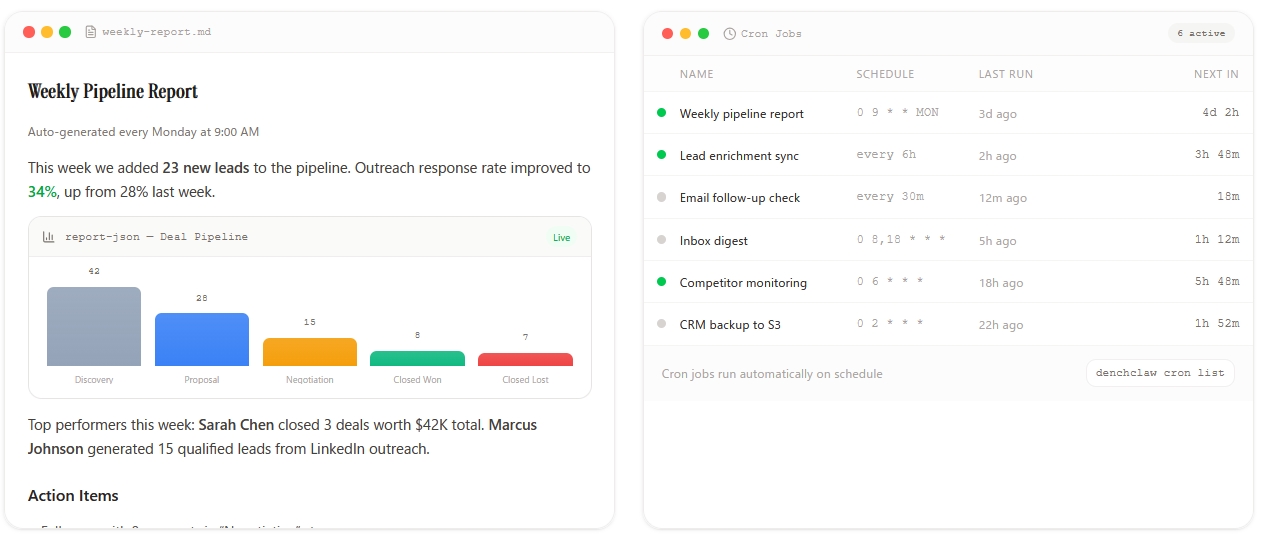Viewport: 1263px width, 535px height.
Task: Click the gray status dot for CRM backup to S3
Action: 661,324
